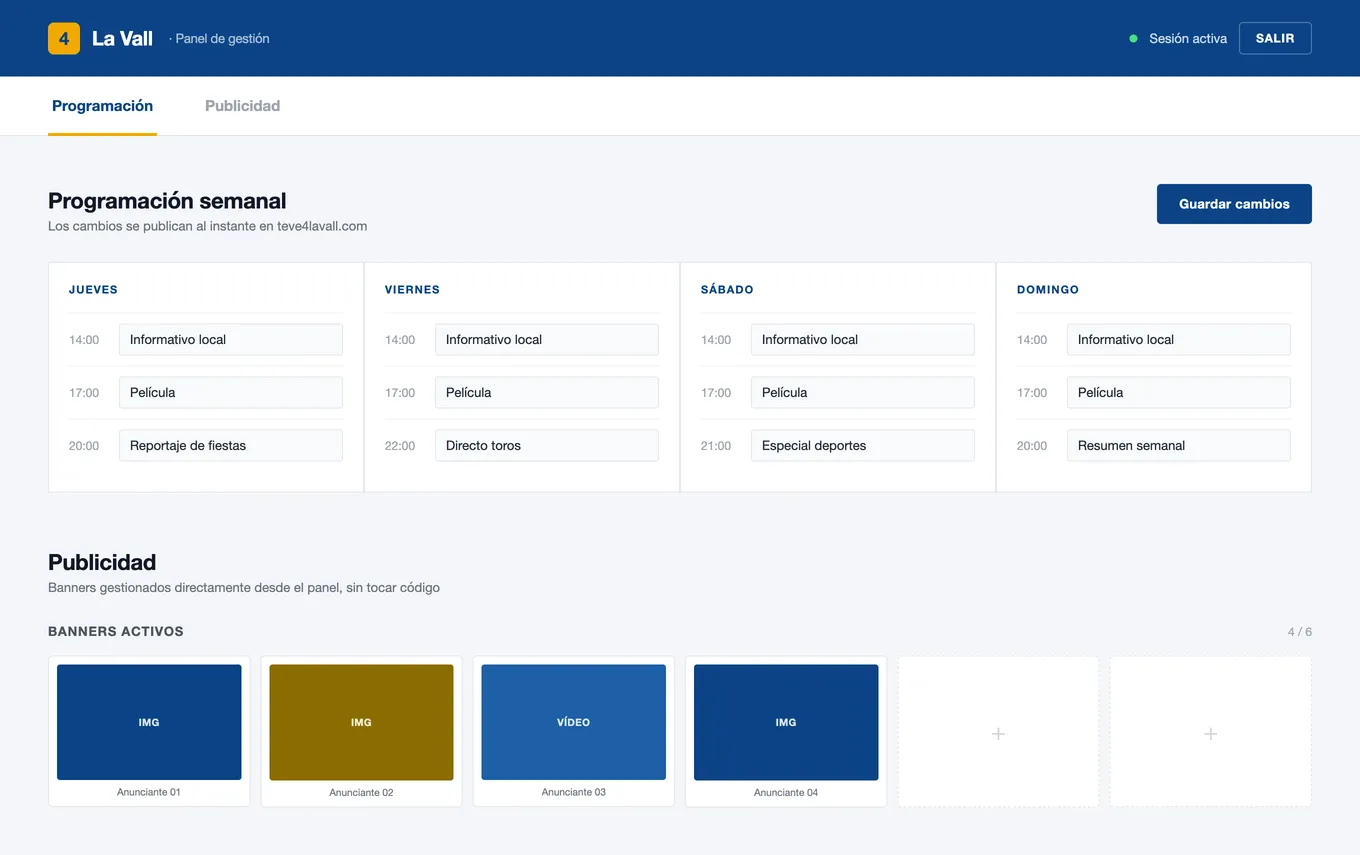Select the Anunciante 04 banner thumbnail
The height and width of the screenshot is (855, 1360).
click(786, 722)
